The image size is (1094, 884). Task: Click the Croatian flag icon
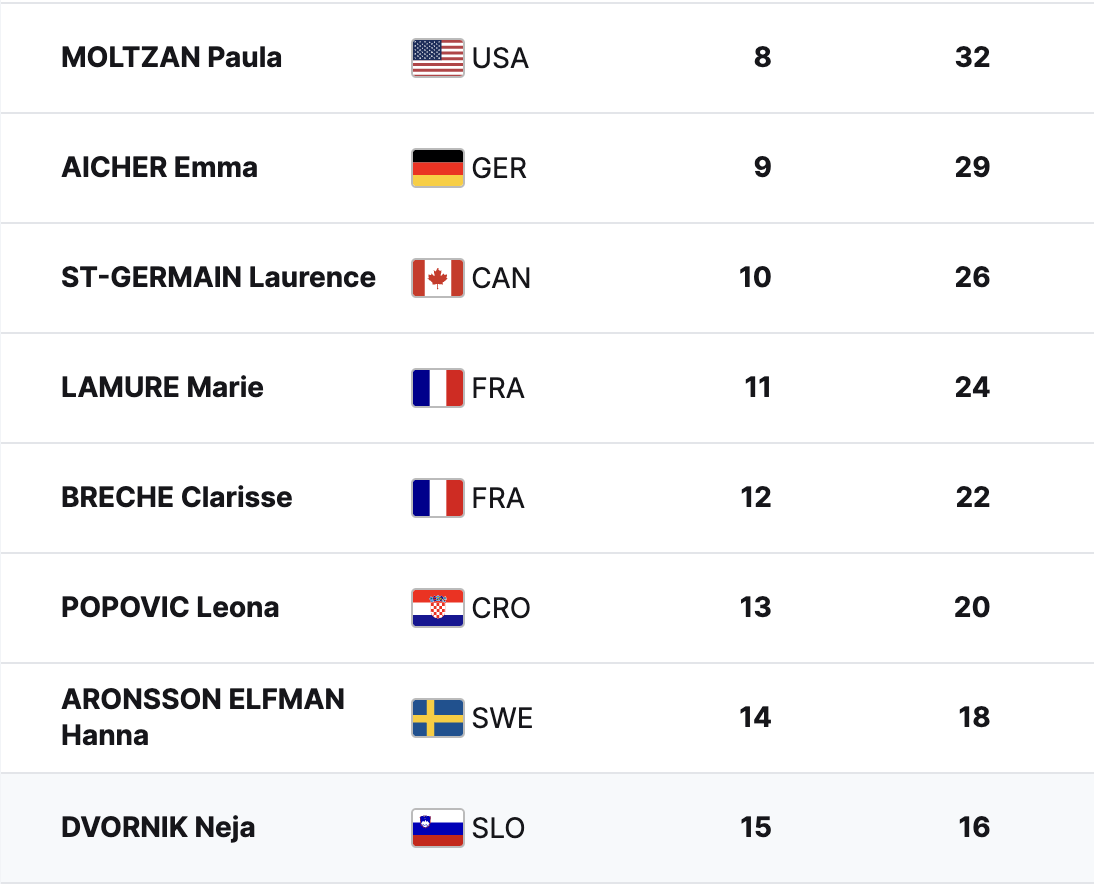click(x=437, y=608)
